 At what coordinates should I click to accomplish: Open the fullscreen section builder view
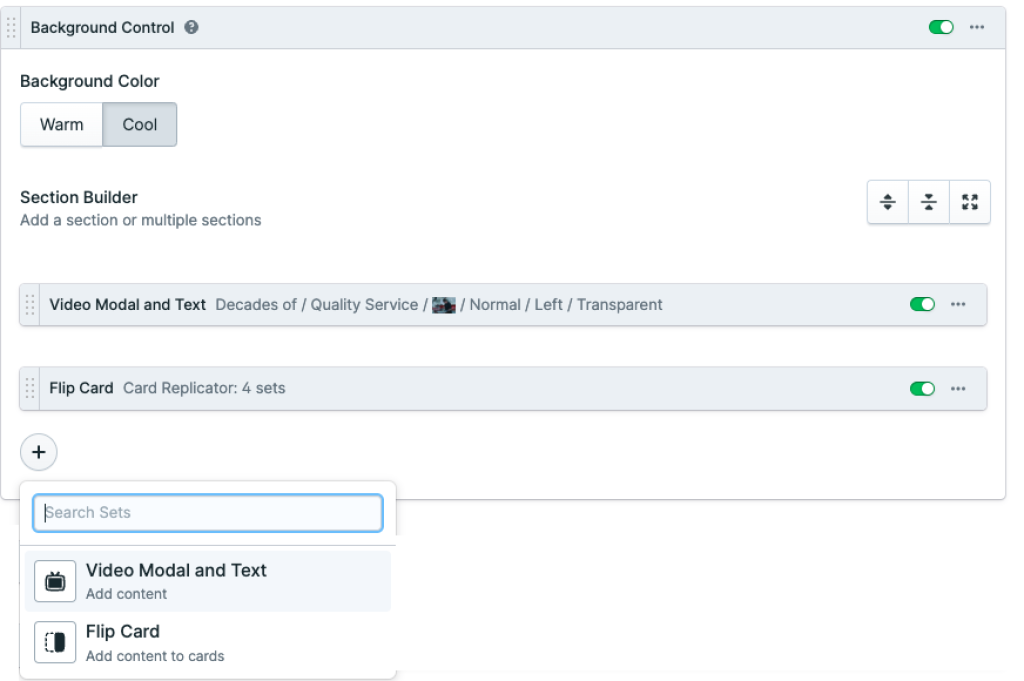pyautogui.click(x=969, y=201)
